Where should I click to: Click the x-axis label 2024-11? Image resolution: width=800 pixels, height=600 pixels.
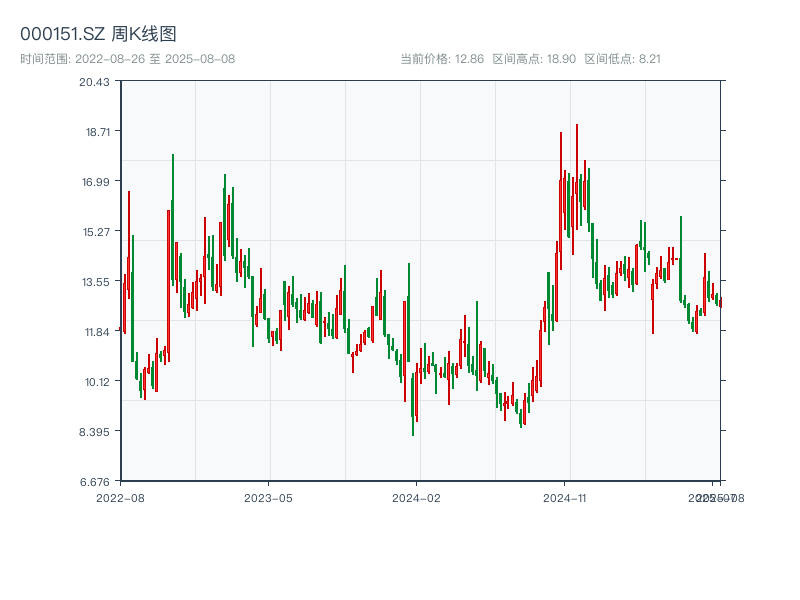[565, 498]
